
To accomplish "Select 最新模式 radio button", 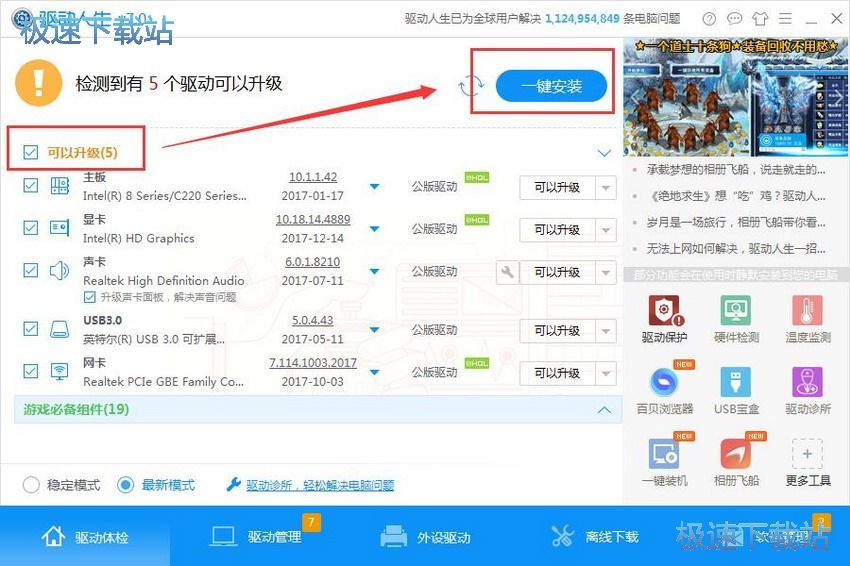I will (125, 485).
